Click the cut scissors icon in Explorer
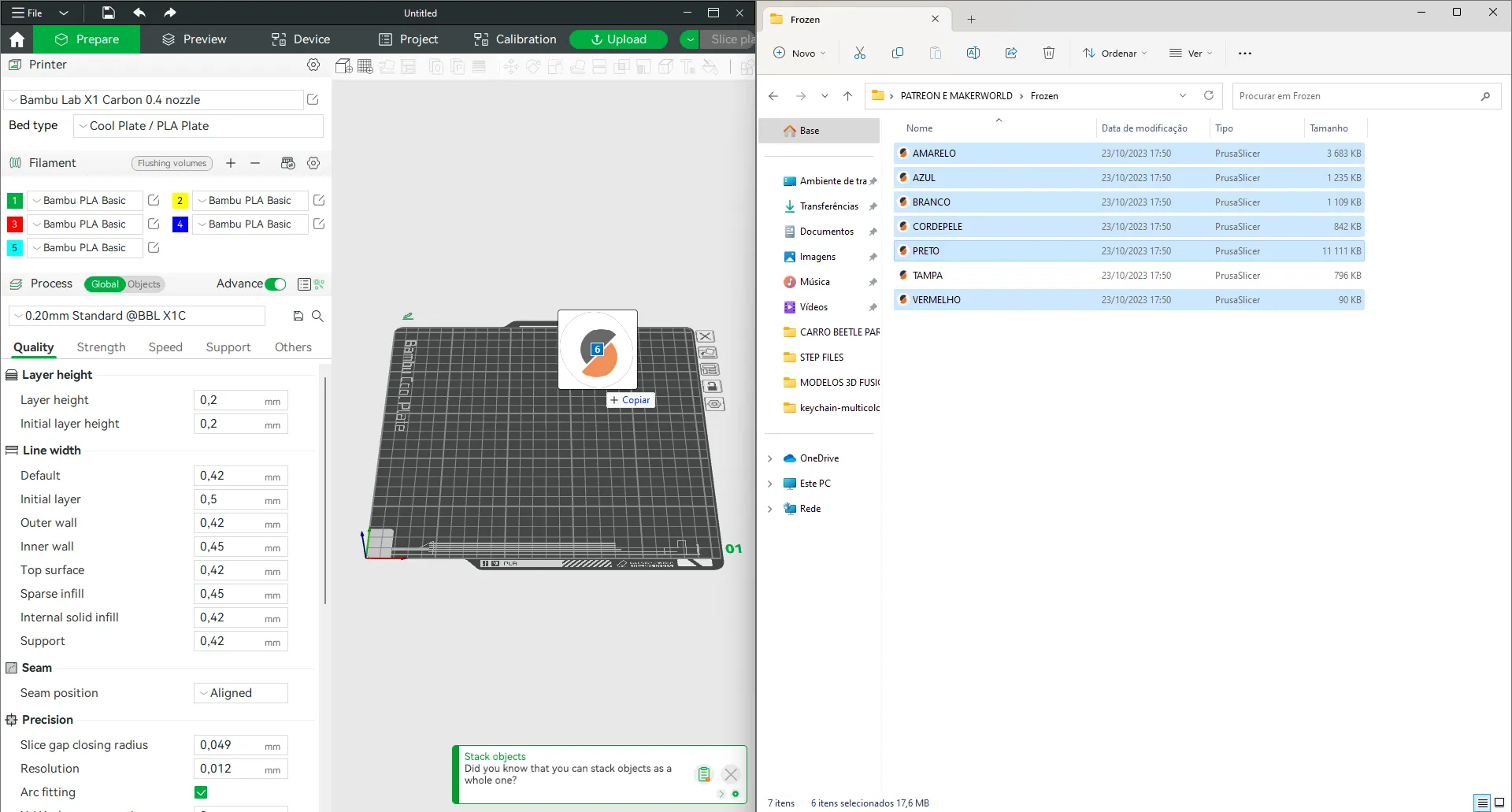 [859, 53]
